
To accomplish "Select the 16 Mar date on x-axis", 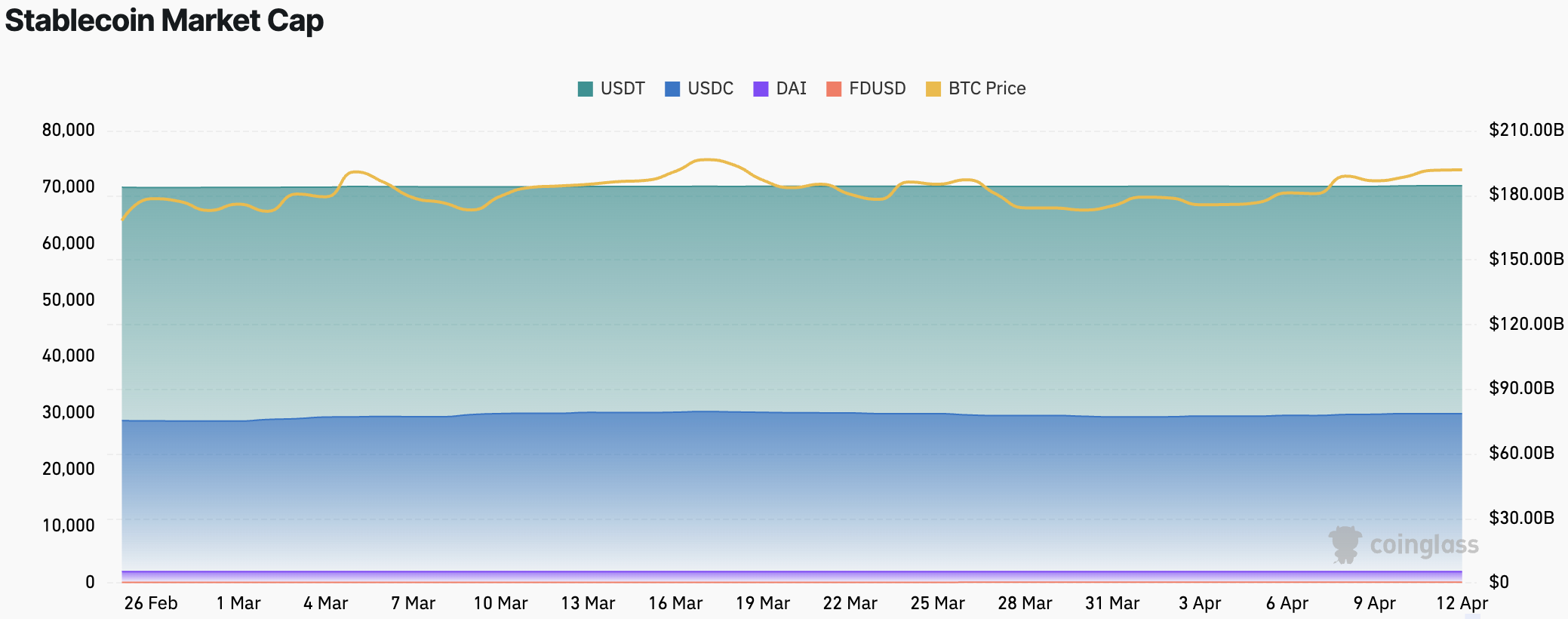I will pyautogui.click(x=675, y=603).
